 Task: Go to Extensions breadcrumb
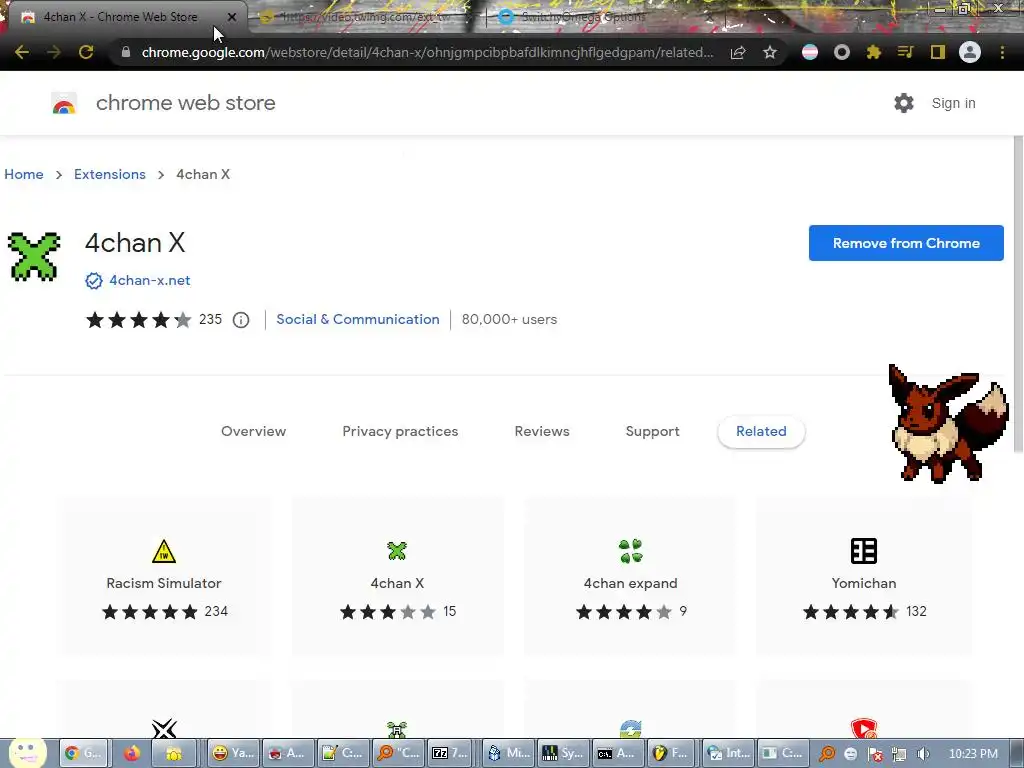[x=110, y=174]
